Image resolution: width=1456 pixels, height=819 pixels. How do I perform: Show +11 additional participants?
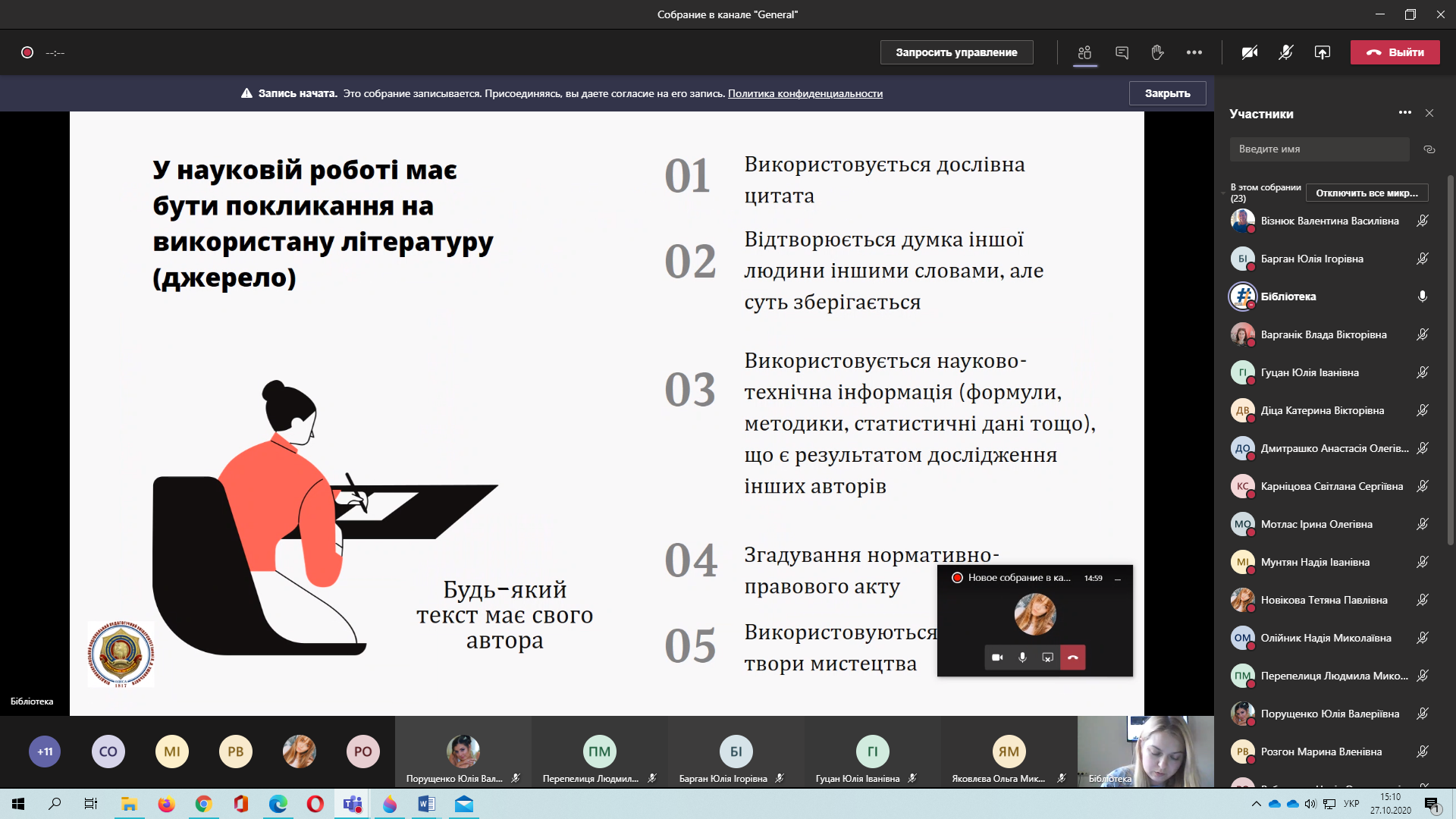(x=45, y=752)
